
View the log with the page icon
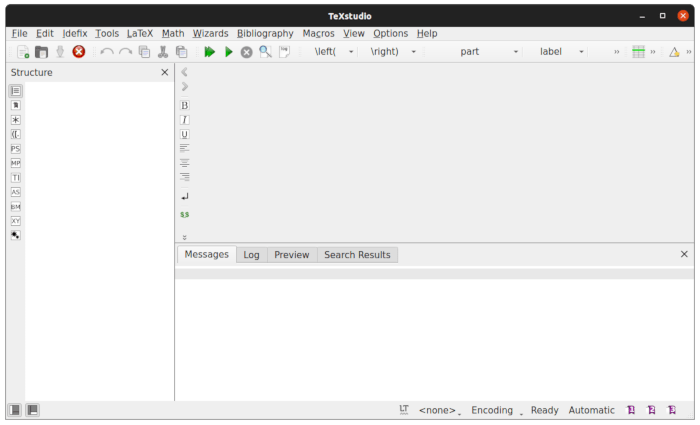[x=284, y=52]
